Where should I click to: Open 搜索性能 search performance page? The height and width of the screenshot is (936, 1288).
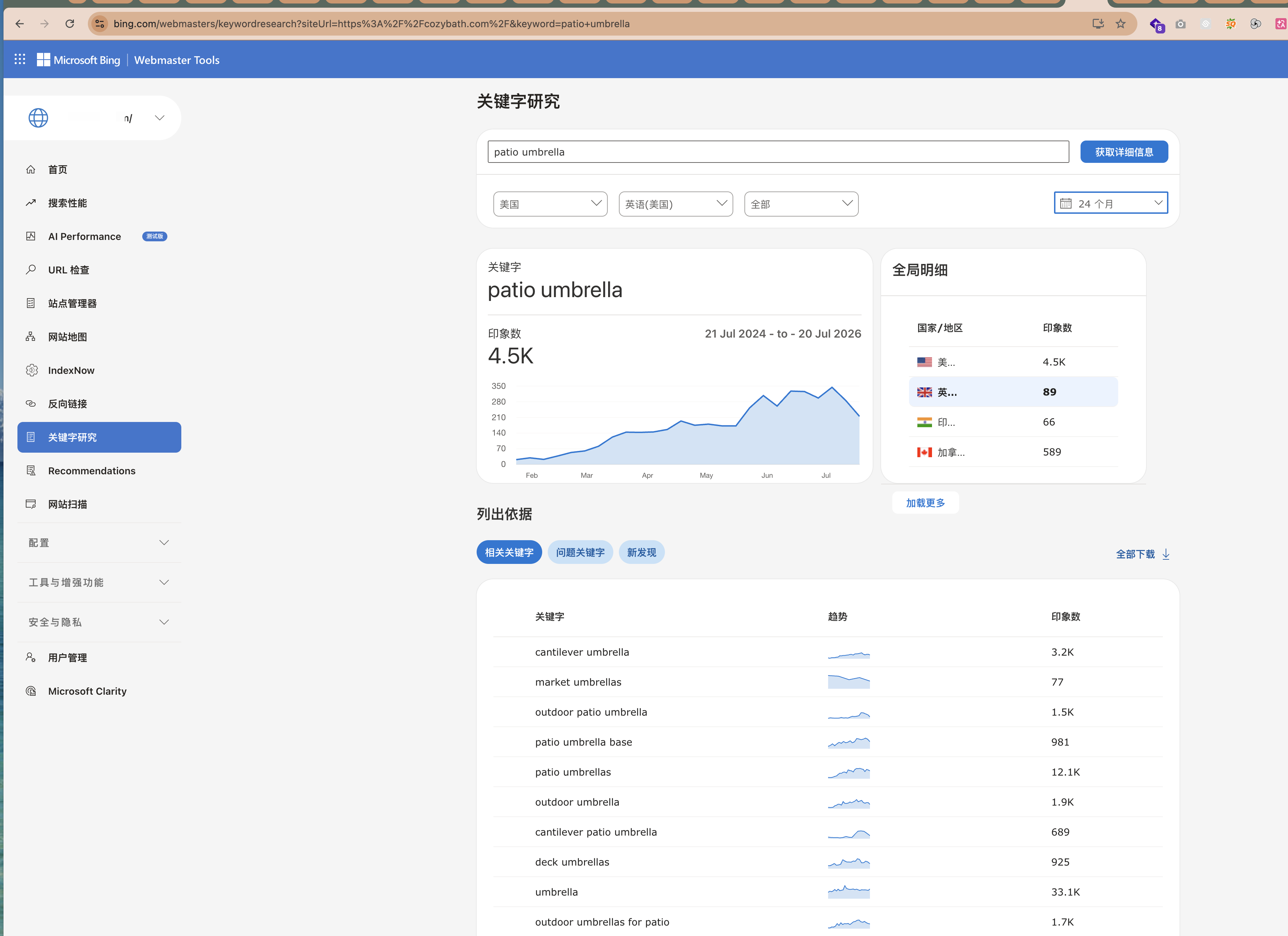[99, 203]
